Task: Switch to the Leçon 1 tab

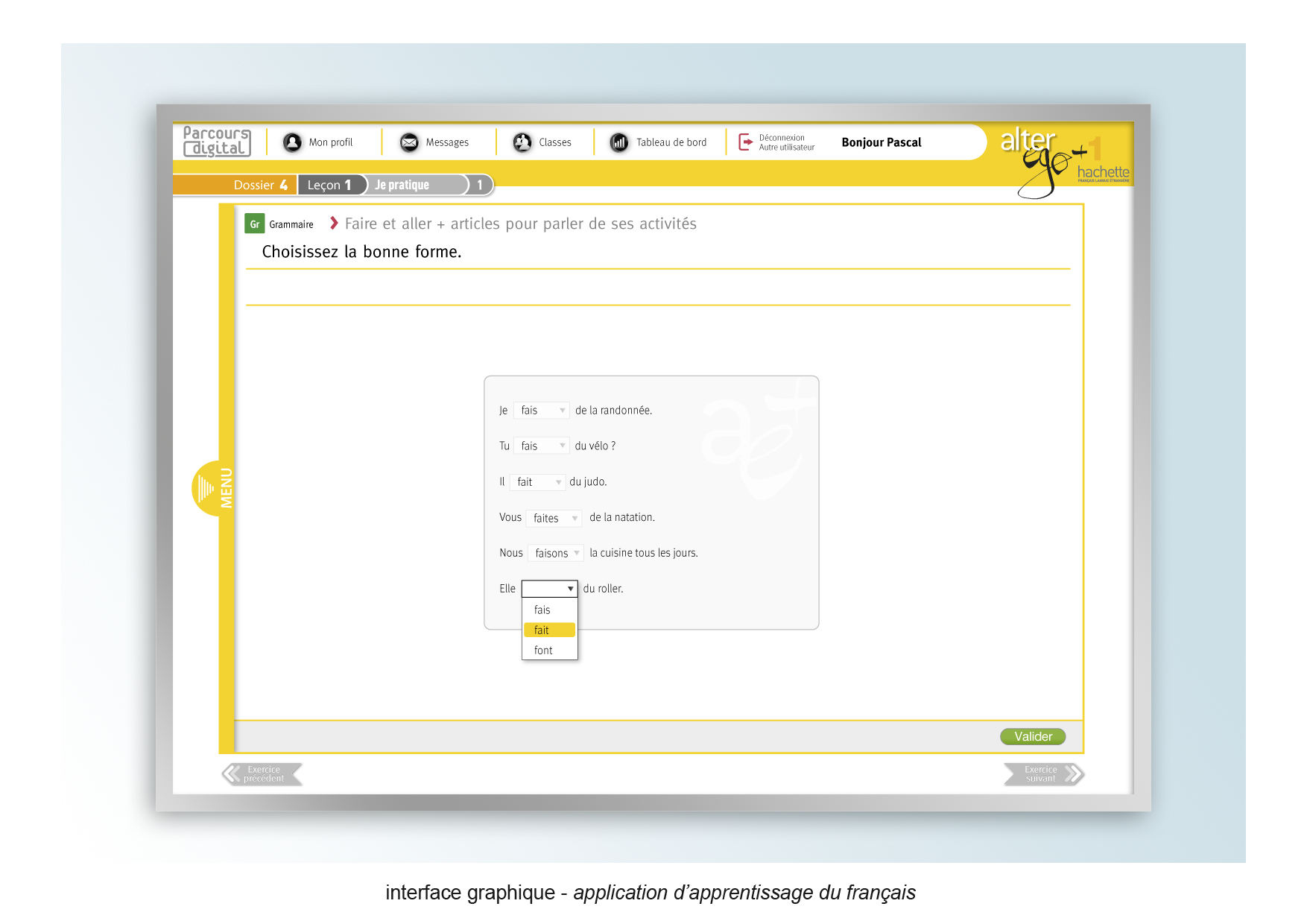Action: coord(329,185)
